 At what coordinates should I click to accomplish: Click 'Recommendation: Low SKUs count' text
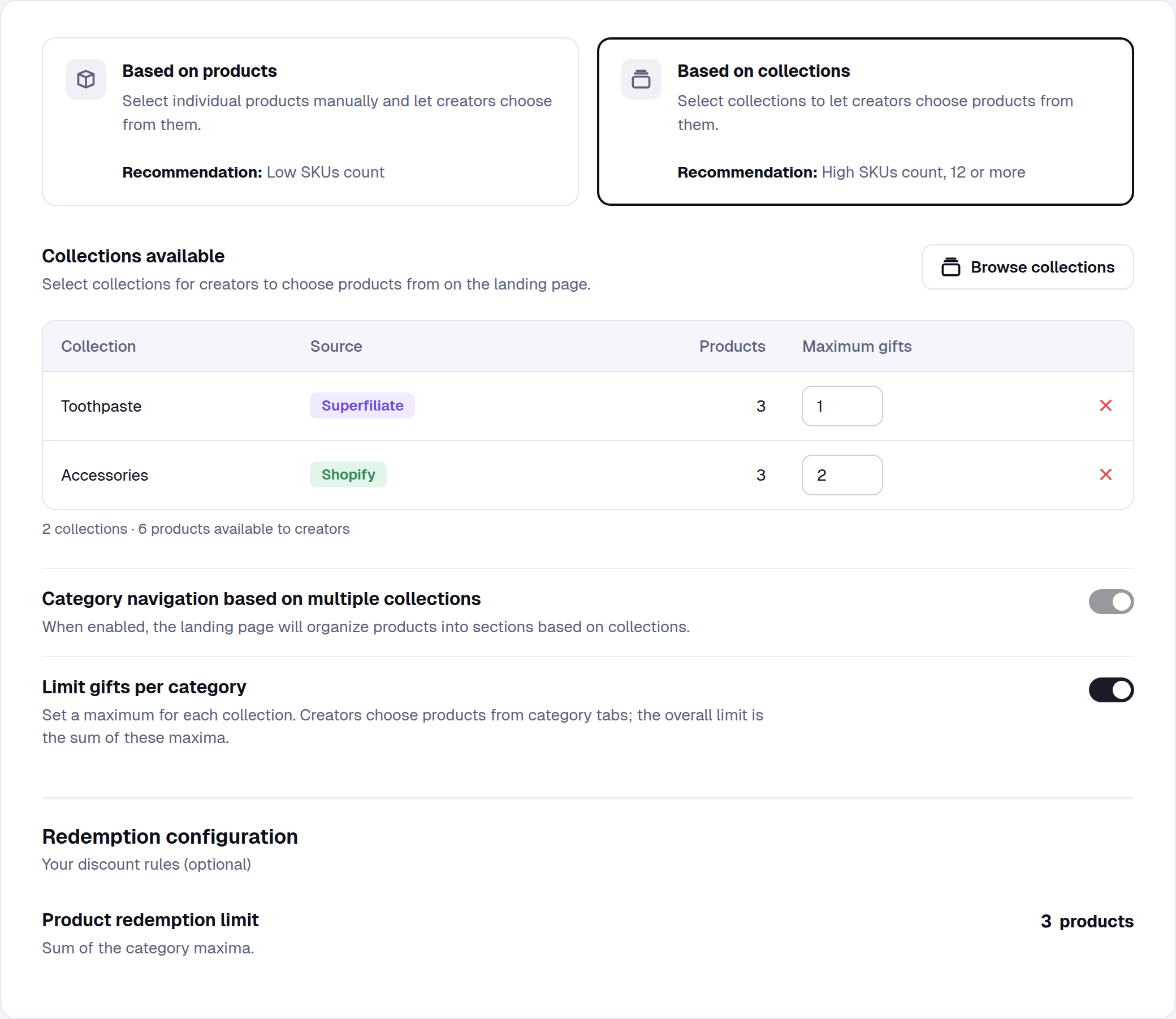pyautogui.click(x=253, y=172)
